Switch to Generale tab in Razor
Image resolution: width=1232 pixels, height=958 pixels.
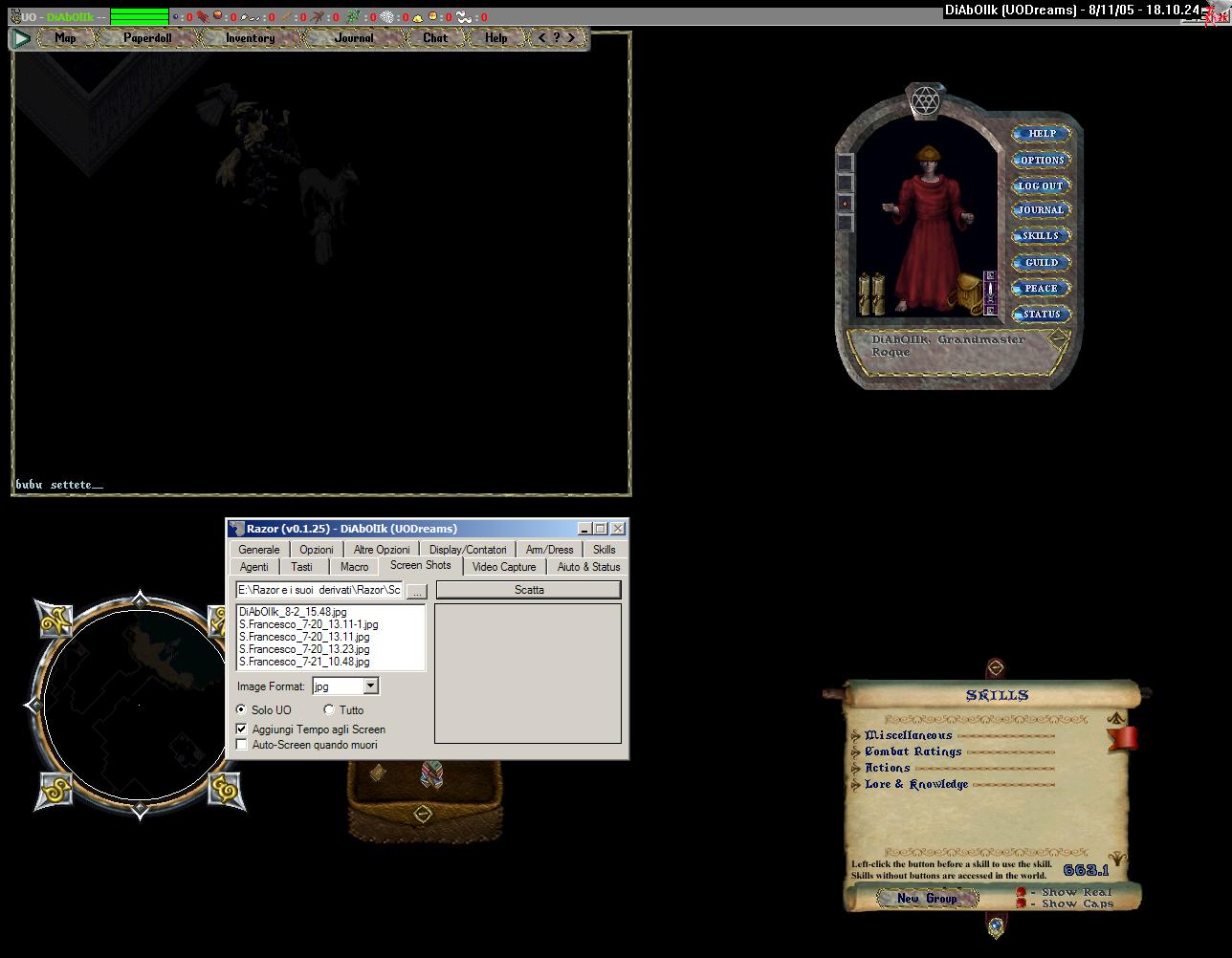coord(259,550)
